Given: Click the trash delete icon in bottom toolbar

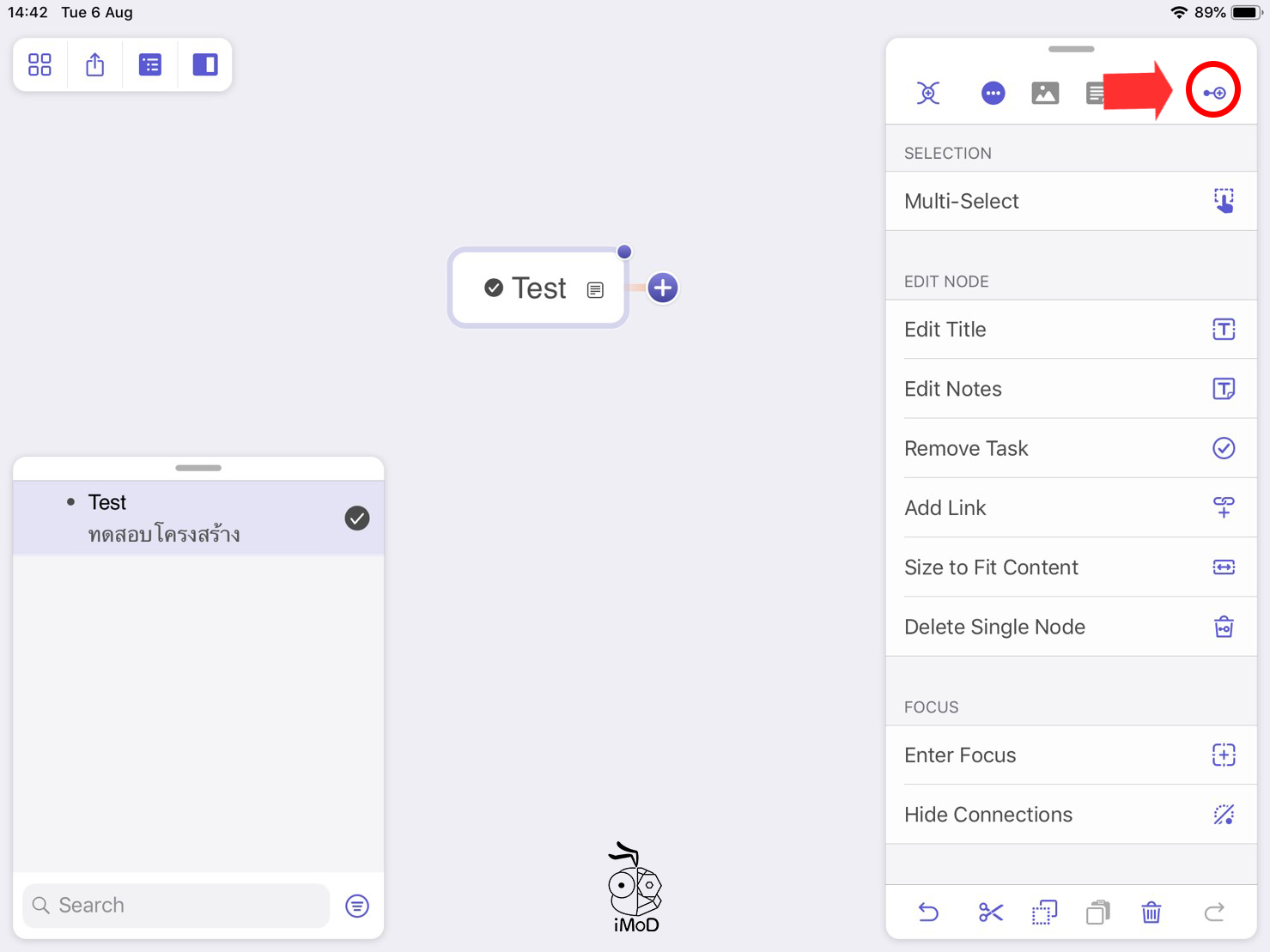Looking at the screenshot, I should click(1152, 912).
